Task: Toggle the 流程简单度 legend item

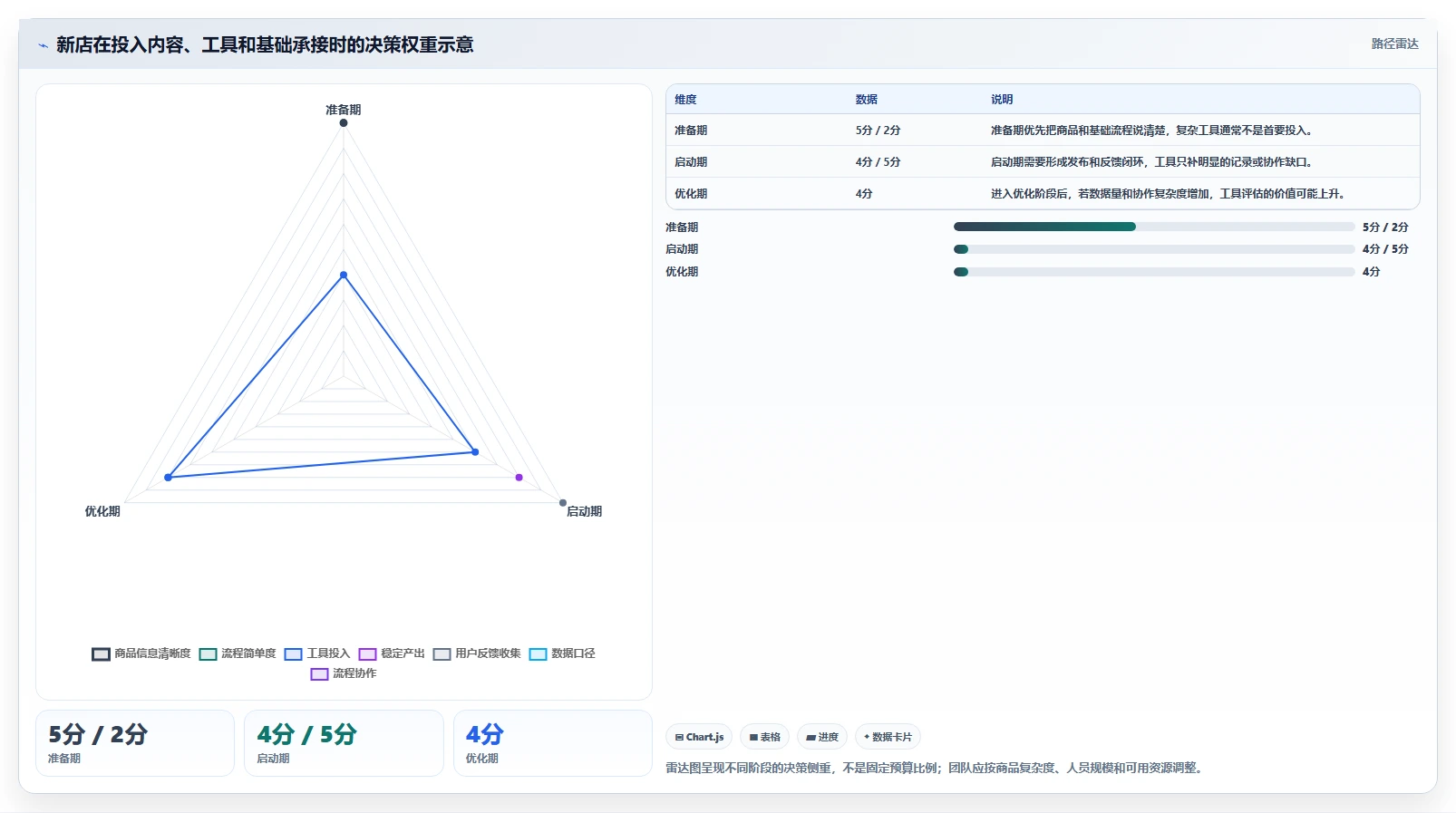Action: (x=238, y=653)
